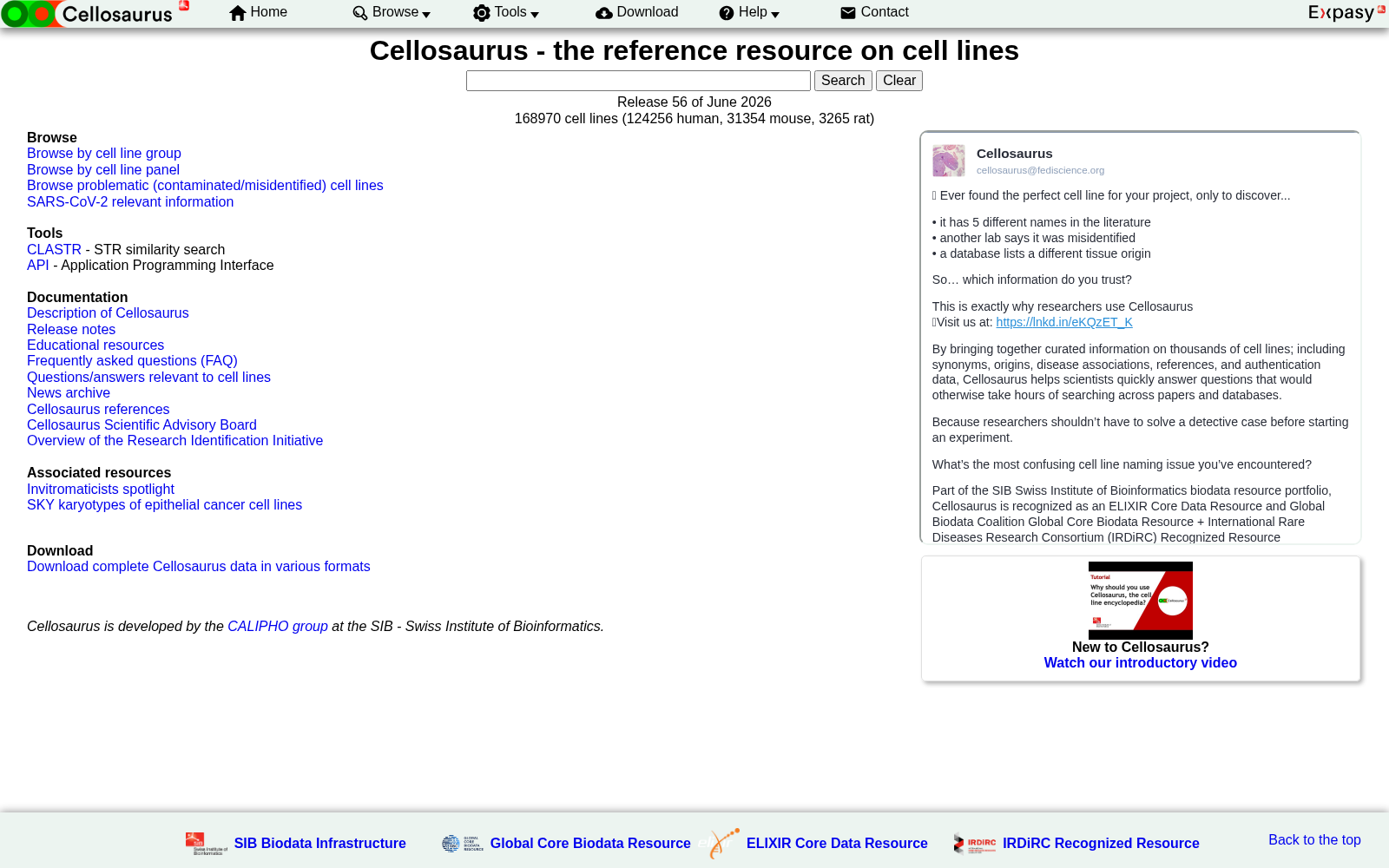Expand the Browse menu arrow
1389x868 pixels.
point(426,15)
